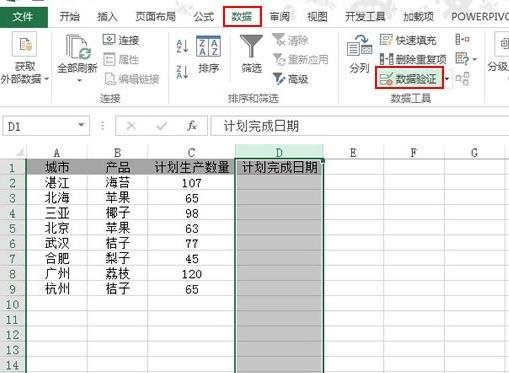Click the greyed Properties command
Screen dimensions: 509x373
click(121, 59)
